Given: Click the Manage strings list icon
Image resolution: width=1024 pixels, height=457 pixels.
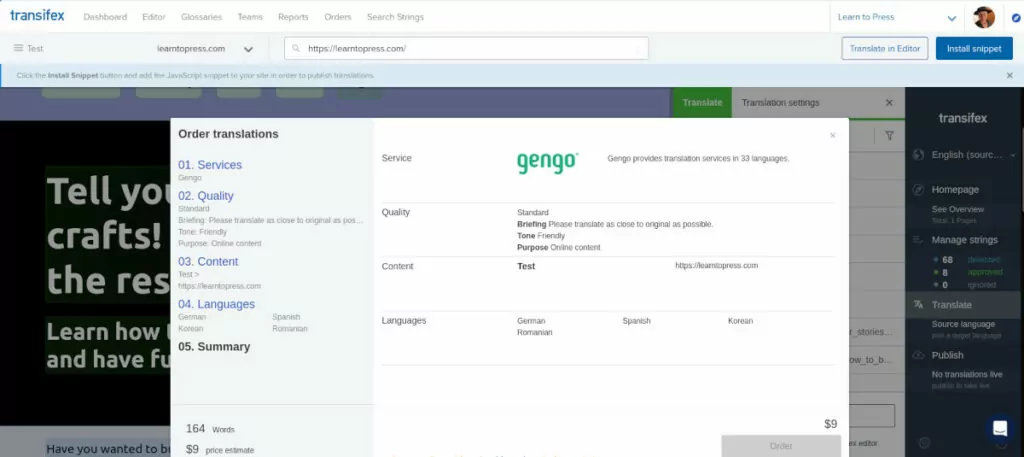Looking at the screenshot, I should [x=918, y=240].
